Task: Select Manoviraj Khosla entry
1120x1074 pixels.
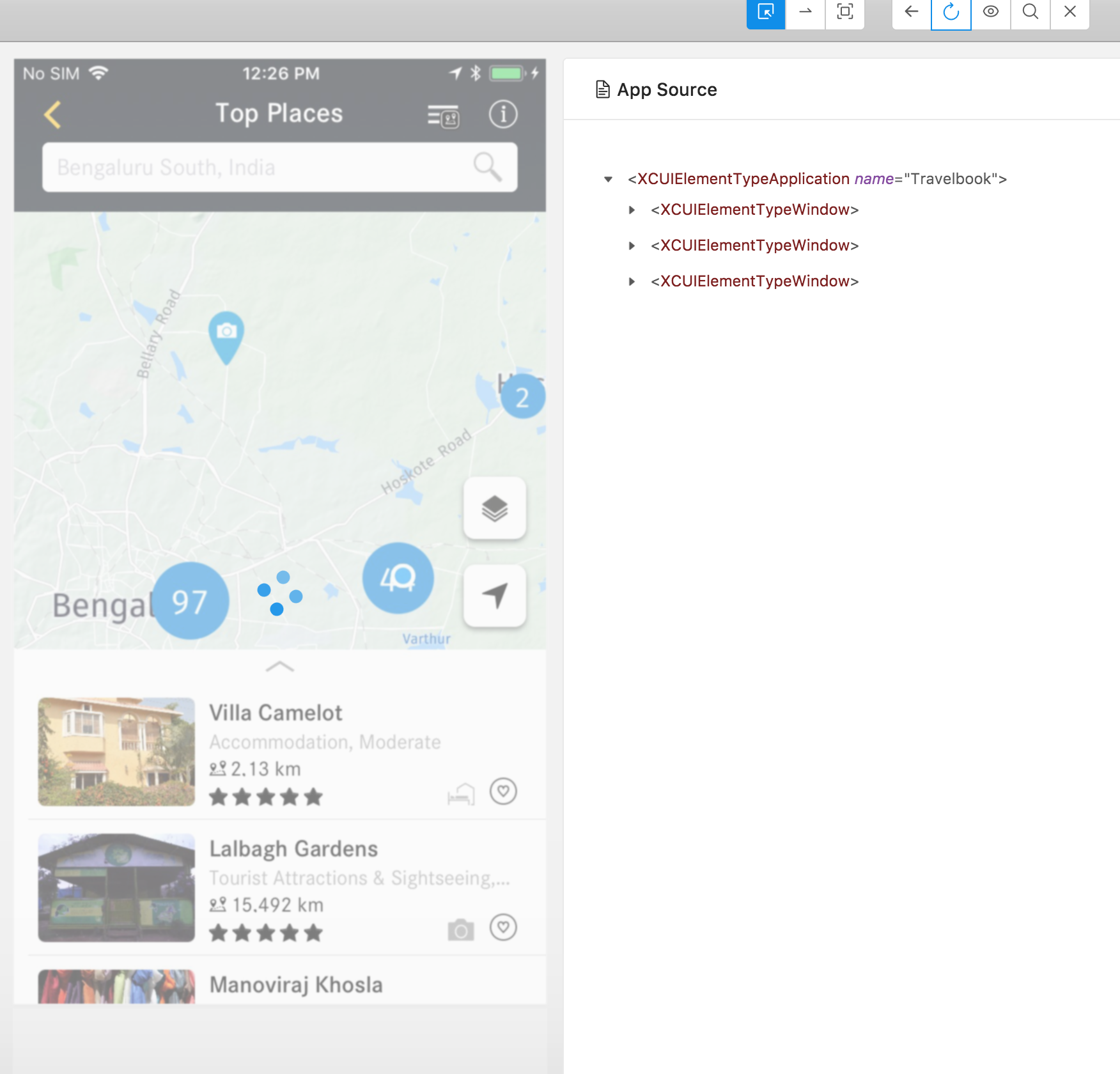Action: tap(296, 985)
